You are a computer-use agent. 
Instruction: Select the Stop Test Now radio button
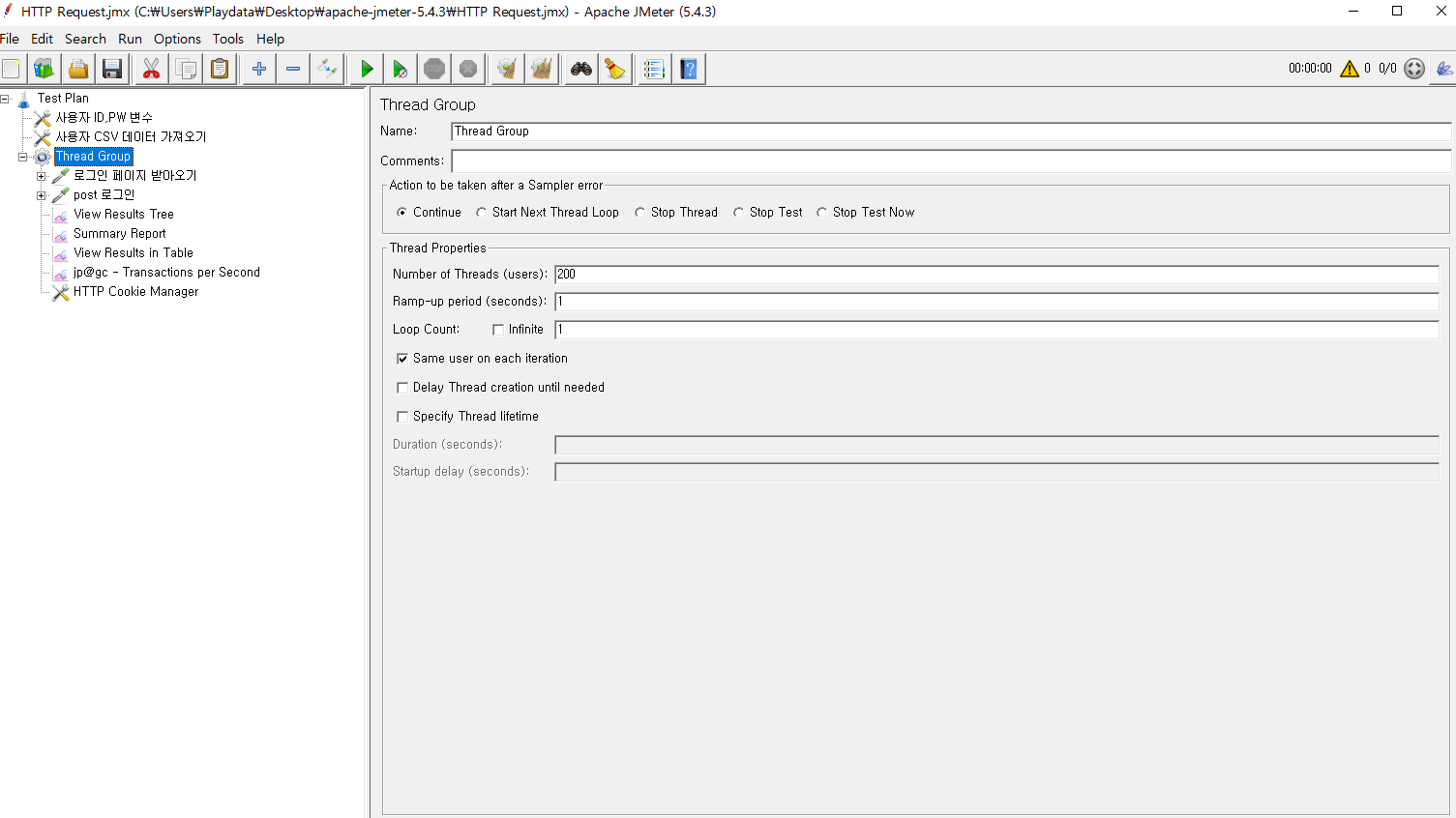821,213
